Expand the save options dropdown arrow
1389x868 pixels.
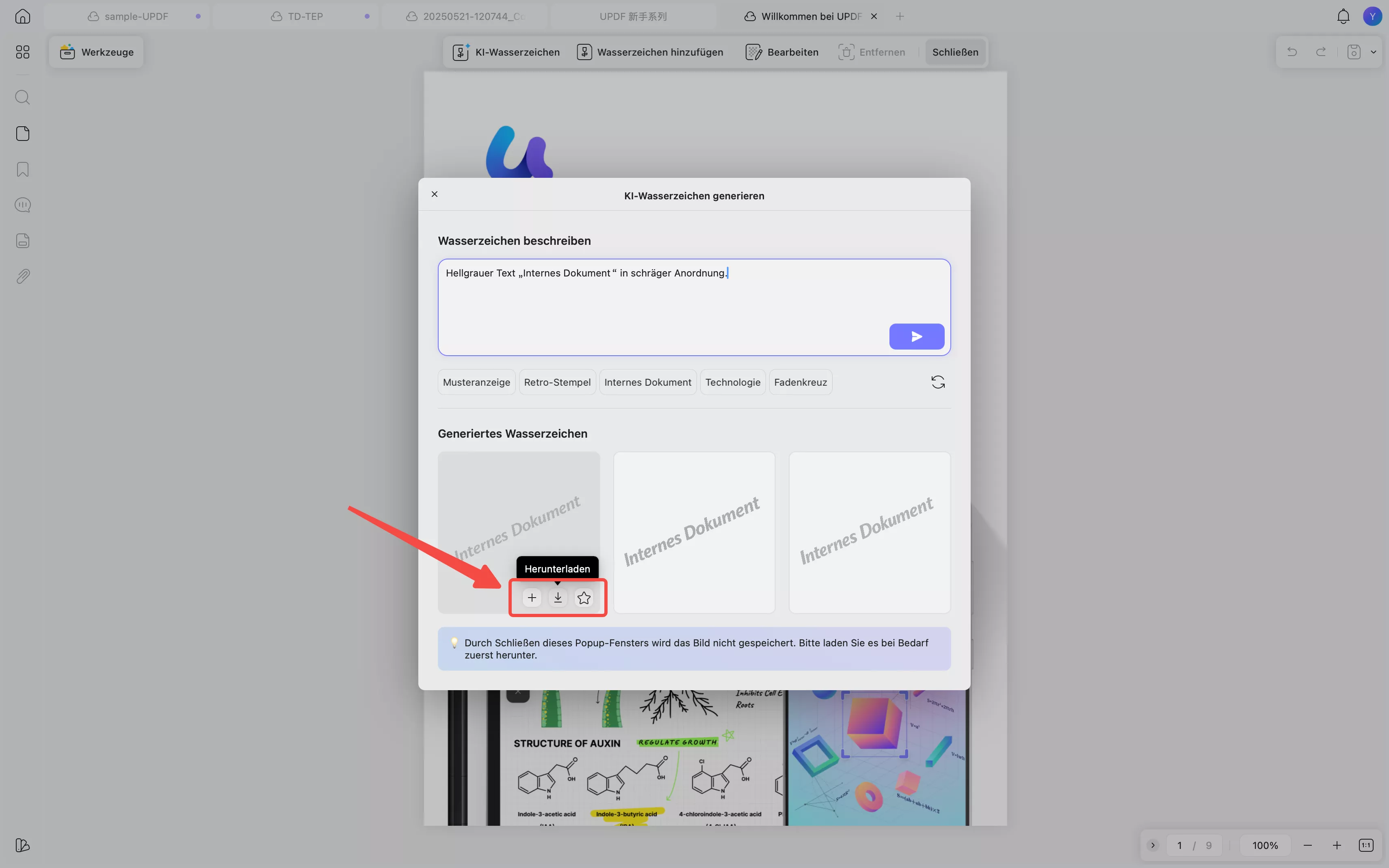click(1374, 52)
